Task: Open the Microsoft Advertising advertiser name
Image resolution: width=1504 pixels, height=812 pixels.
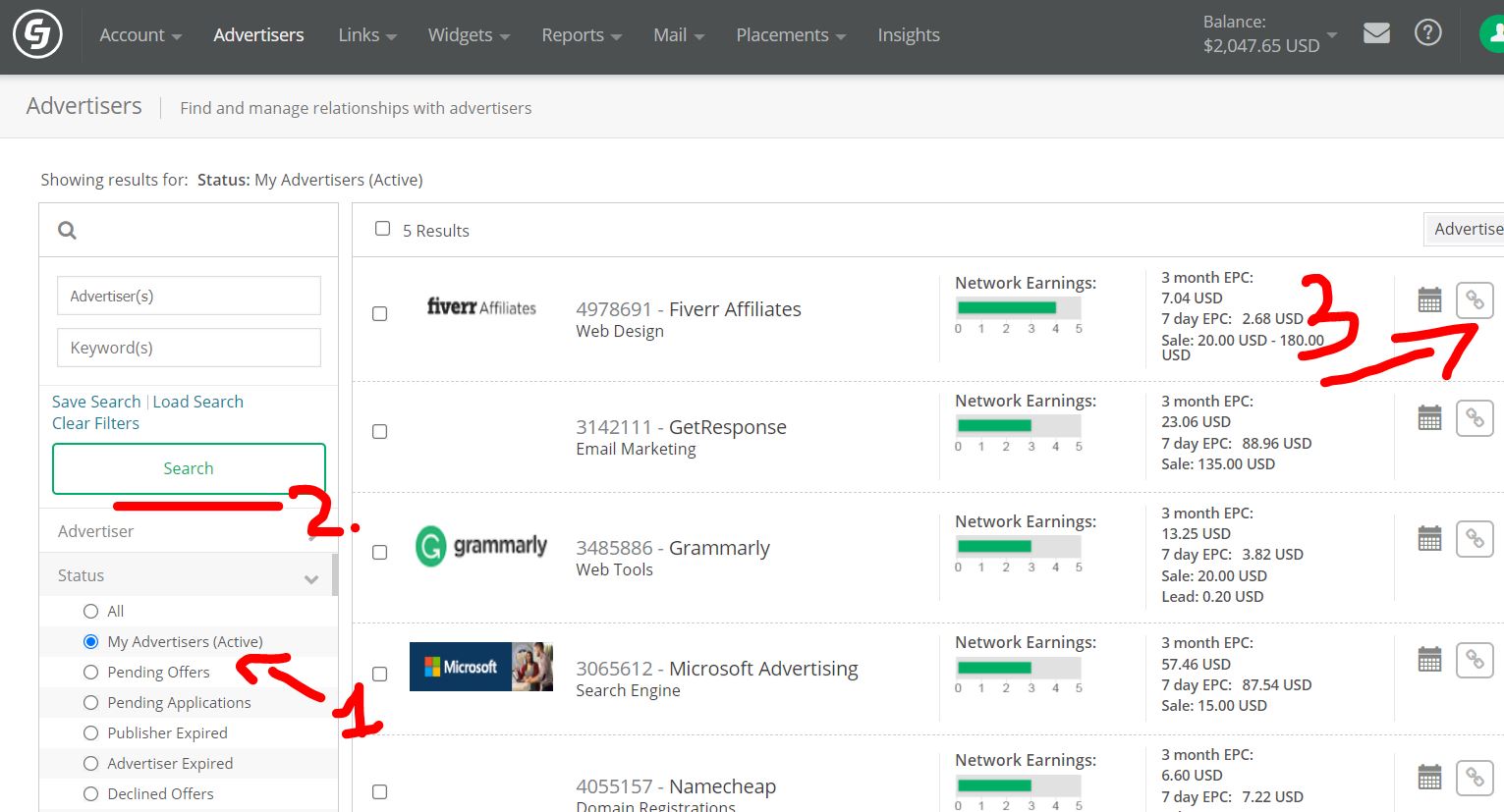Action: pos(763,669)
